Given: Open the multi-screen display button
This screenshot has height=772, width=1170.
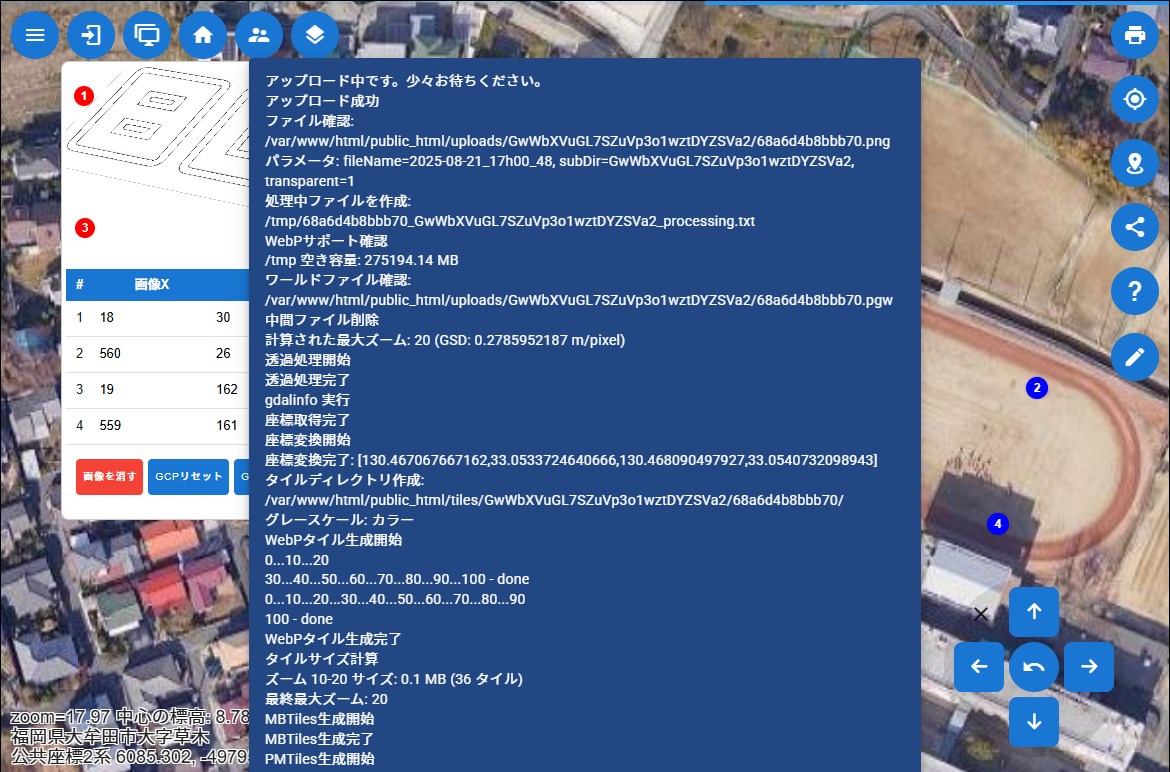Looking at the screenshot, I should tap(147, 35).
